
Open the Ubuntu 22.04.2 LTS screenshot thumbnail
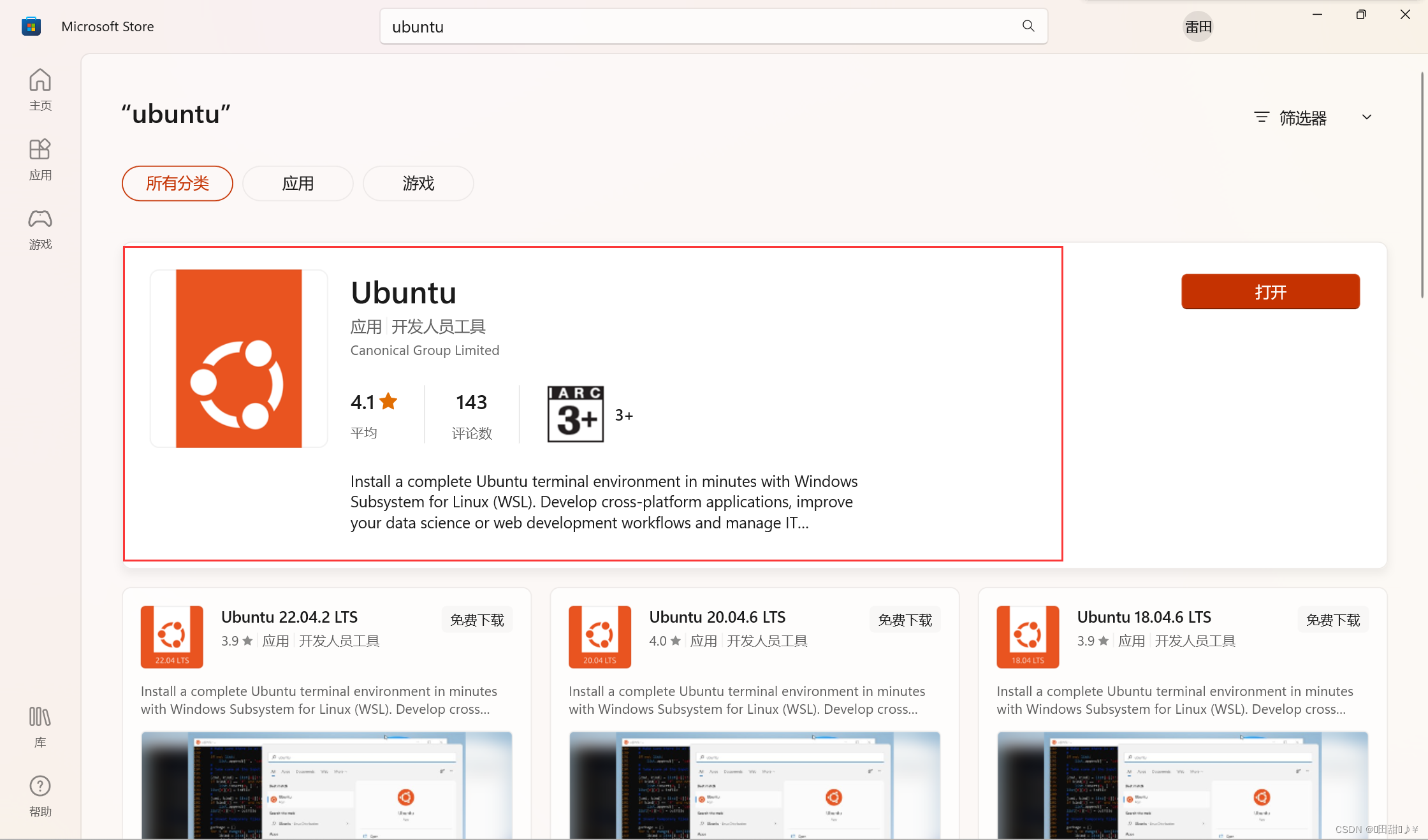pos(326,785)
